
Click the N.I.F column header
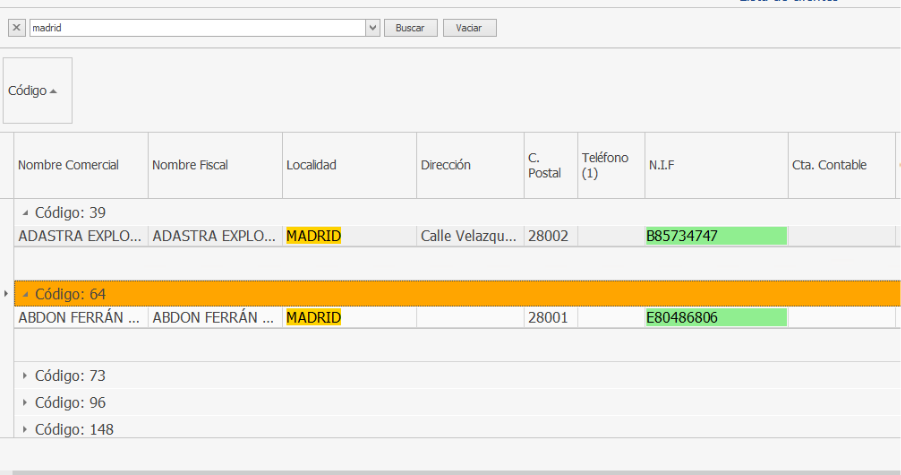[661, 165]
